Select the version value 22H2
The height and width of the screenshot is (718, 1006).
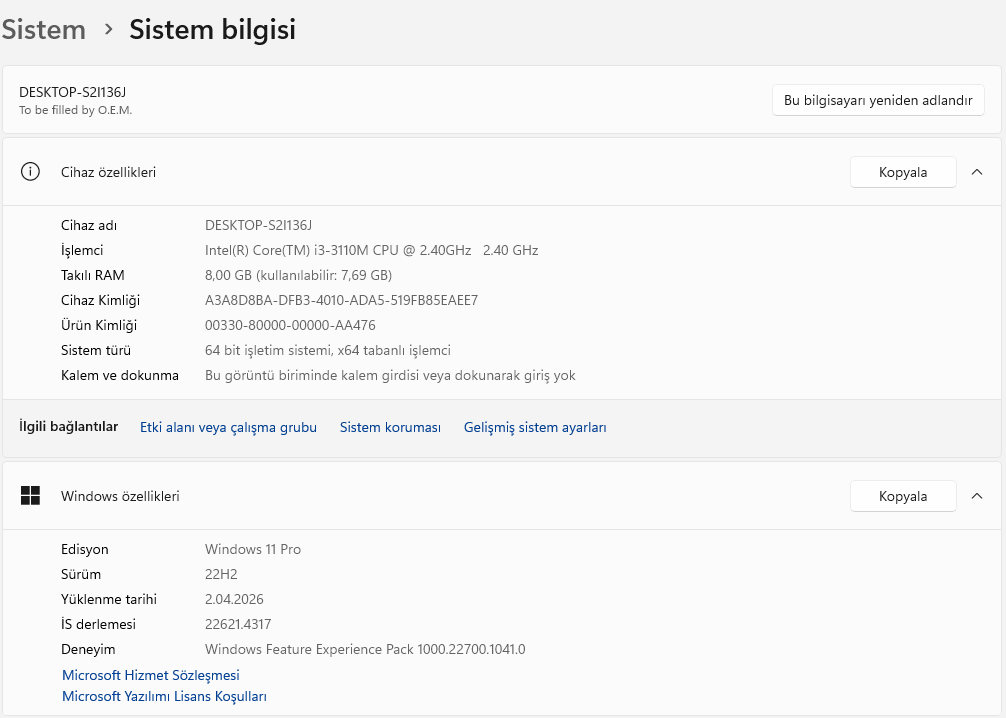(221, 574)
